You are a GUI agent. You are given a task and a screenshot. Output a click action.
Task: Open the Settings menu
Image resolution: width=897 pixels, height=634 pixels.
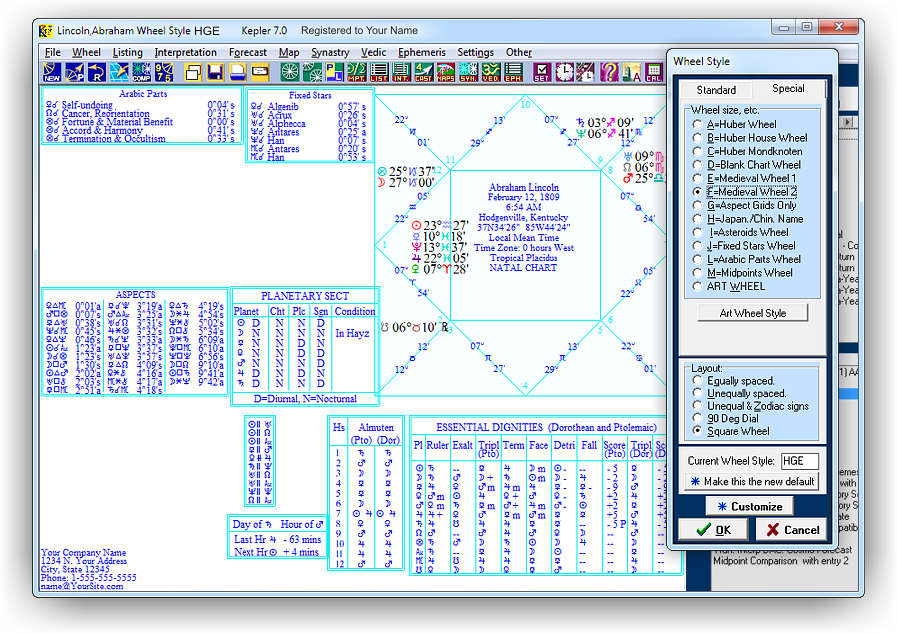pyautogui.click(x=475, y=52)
